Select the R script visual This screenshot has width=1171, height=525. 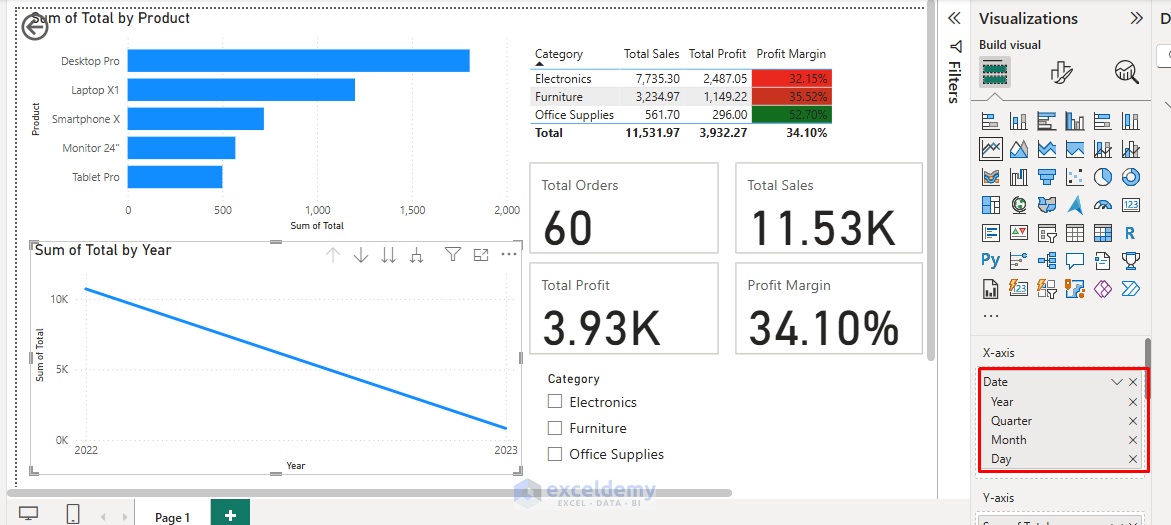[1131, 233]
